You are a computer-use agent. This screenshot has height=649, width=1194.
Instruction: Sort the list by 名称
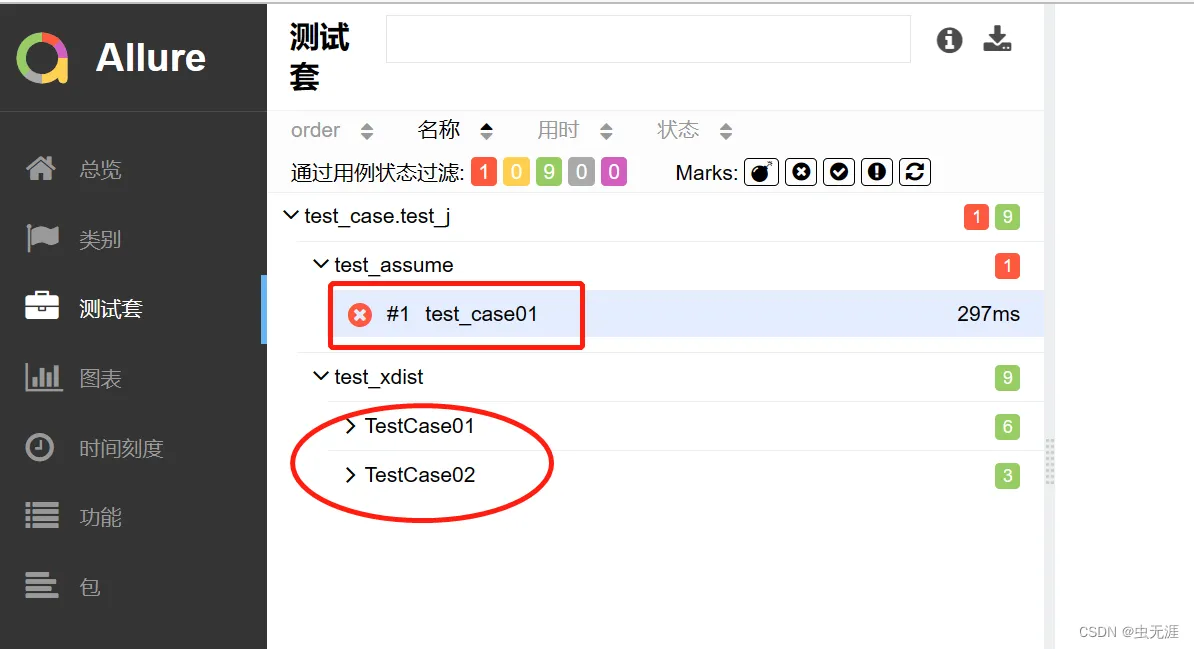[x=455, y=130]
